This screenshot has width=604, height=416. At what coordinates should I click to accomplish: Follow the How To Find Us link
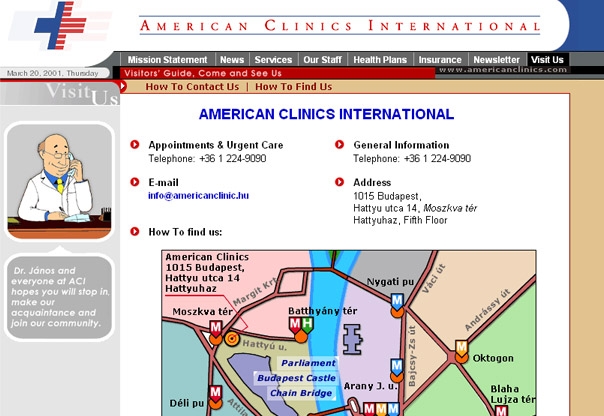pos(294,87)
